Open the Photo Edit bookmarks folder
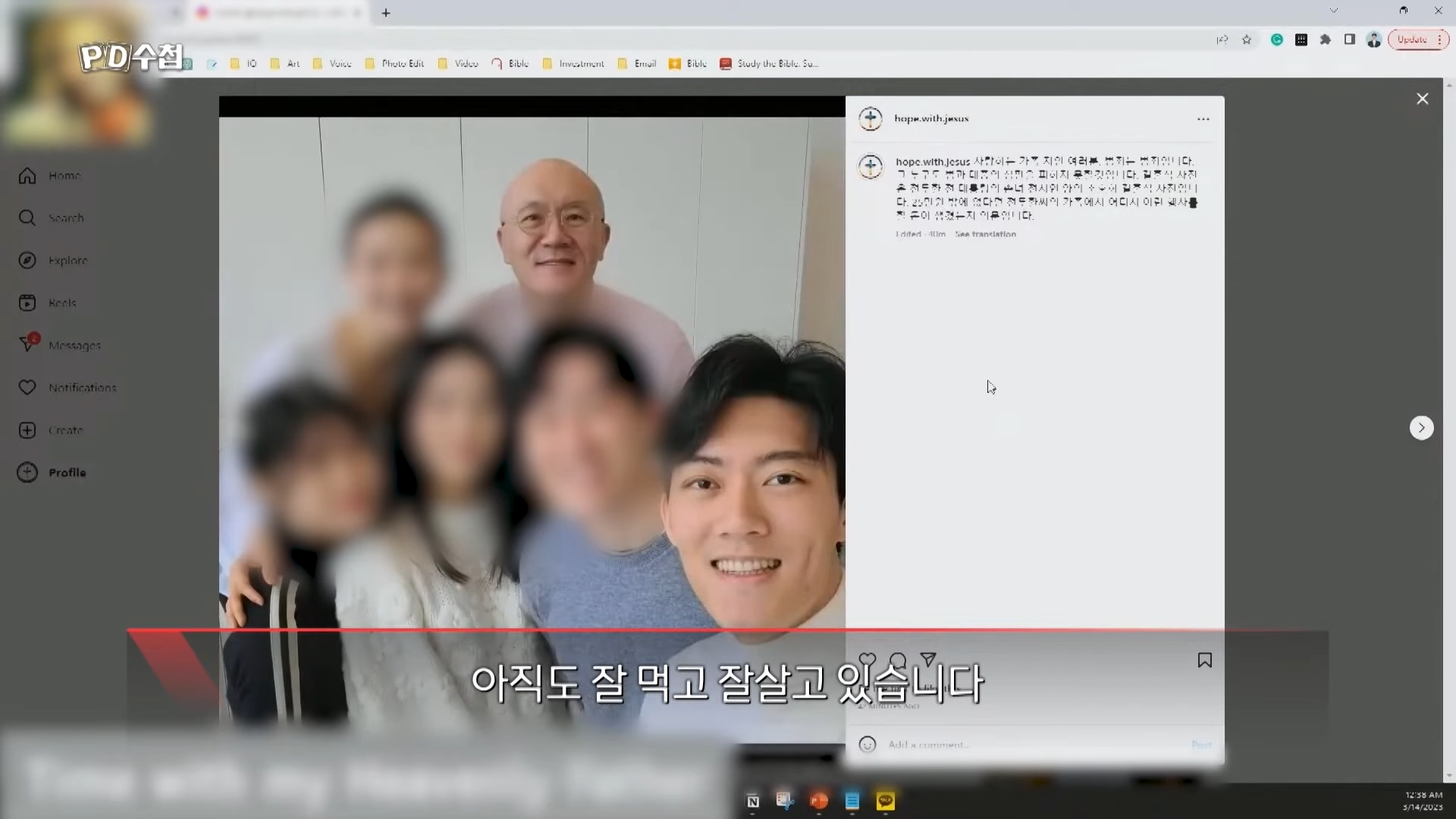 [x=394, y=64]
